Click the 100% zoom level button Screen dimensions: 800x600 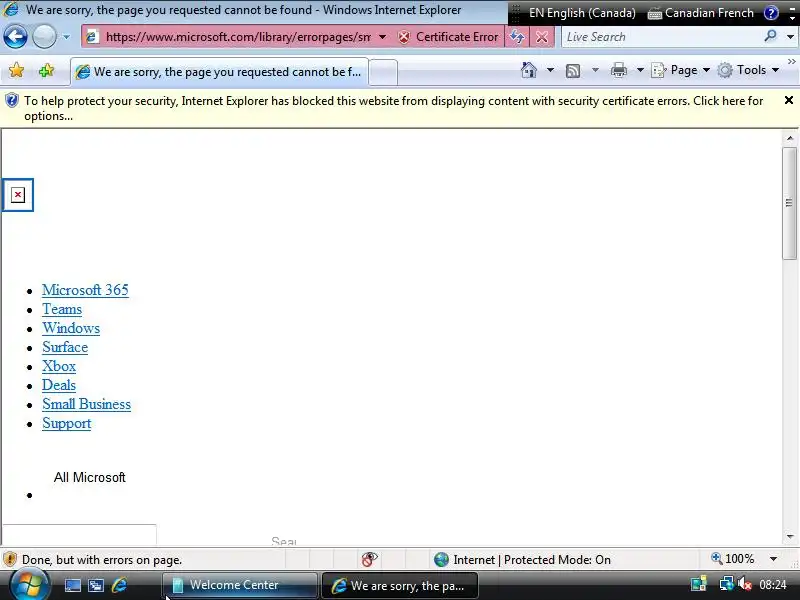tap(733, 559)
